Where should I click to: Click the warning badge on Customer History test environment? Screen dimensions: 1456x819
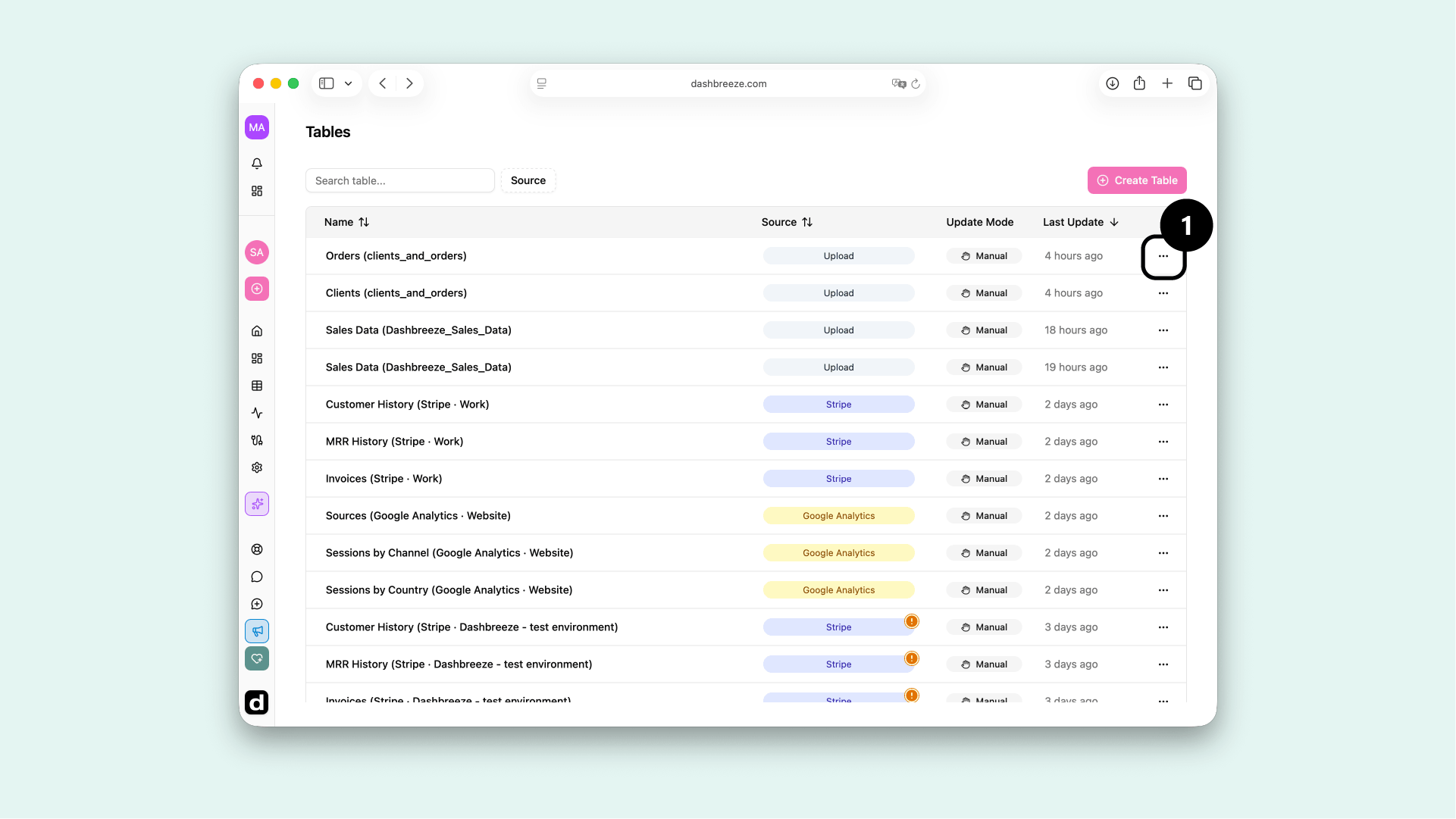[912, 621]
